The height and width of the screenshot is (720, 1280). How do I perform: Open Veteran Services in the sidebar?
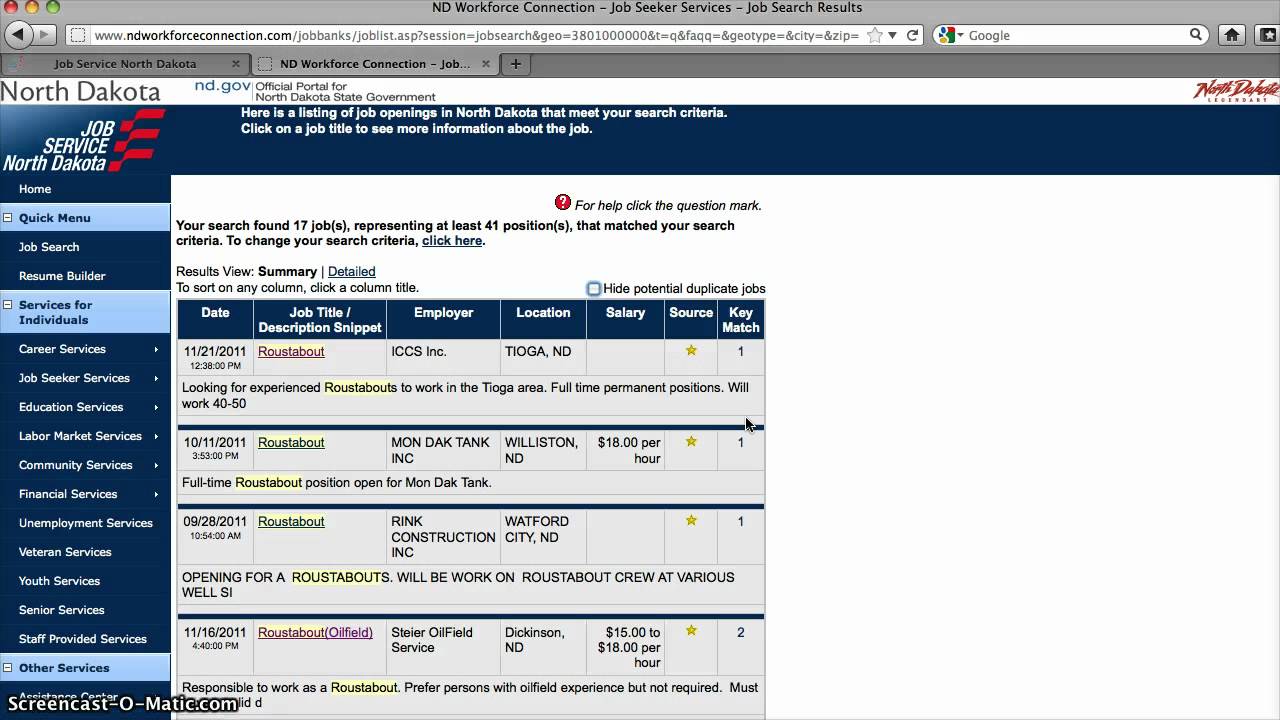click(x=65, y=552)
